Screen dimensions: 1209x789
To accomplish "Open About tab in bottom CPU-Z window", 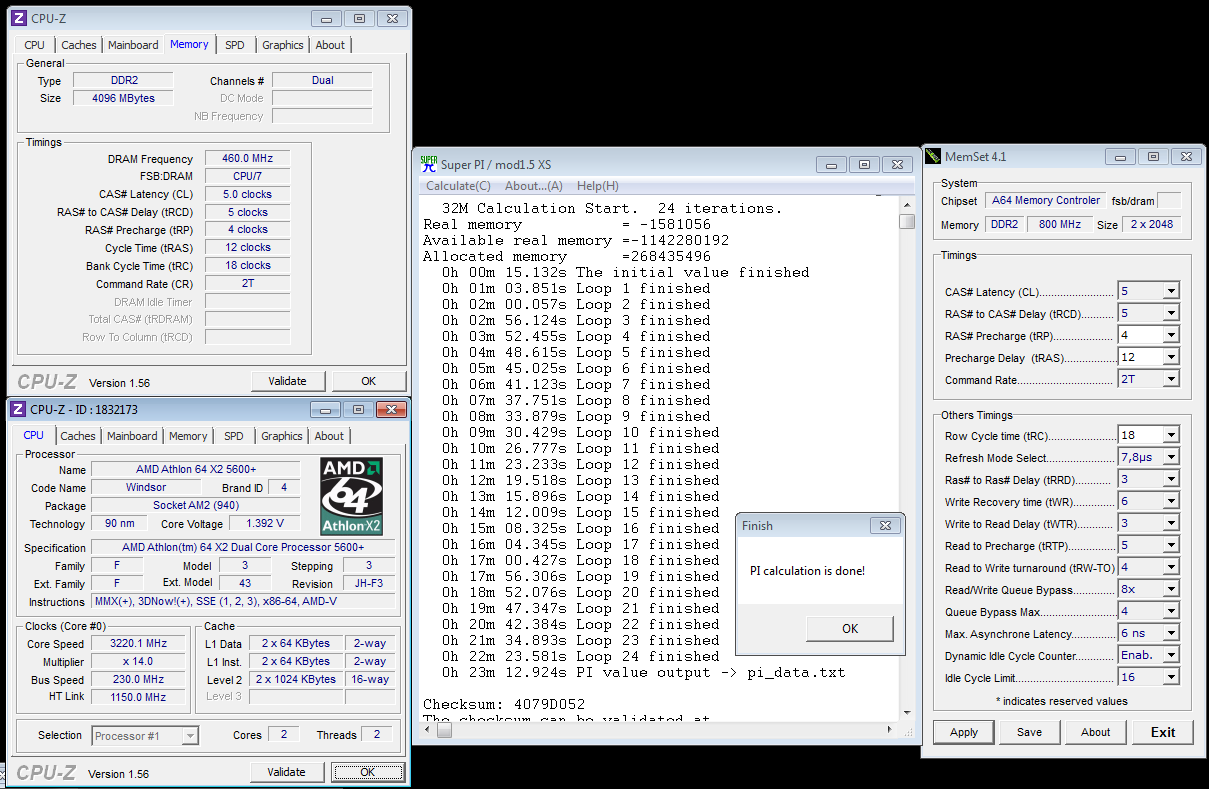I will tap(329, 436).
